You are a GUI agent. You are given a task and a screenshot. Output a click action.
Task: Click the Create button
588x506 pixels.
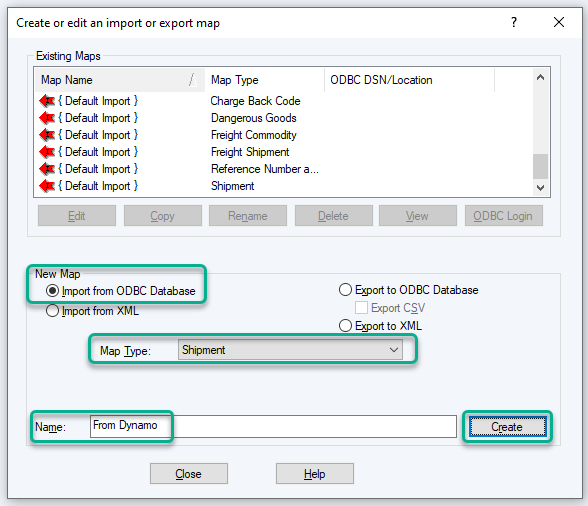[x=507, y=426]
